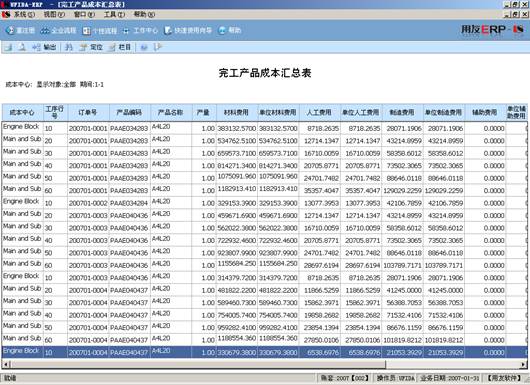The image size is (530, 385).
Task: Click the print icon in report toolbar
Action: [x=8, y=47]
